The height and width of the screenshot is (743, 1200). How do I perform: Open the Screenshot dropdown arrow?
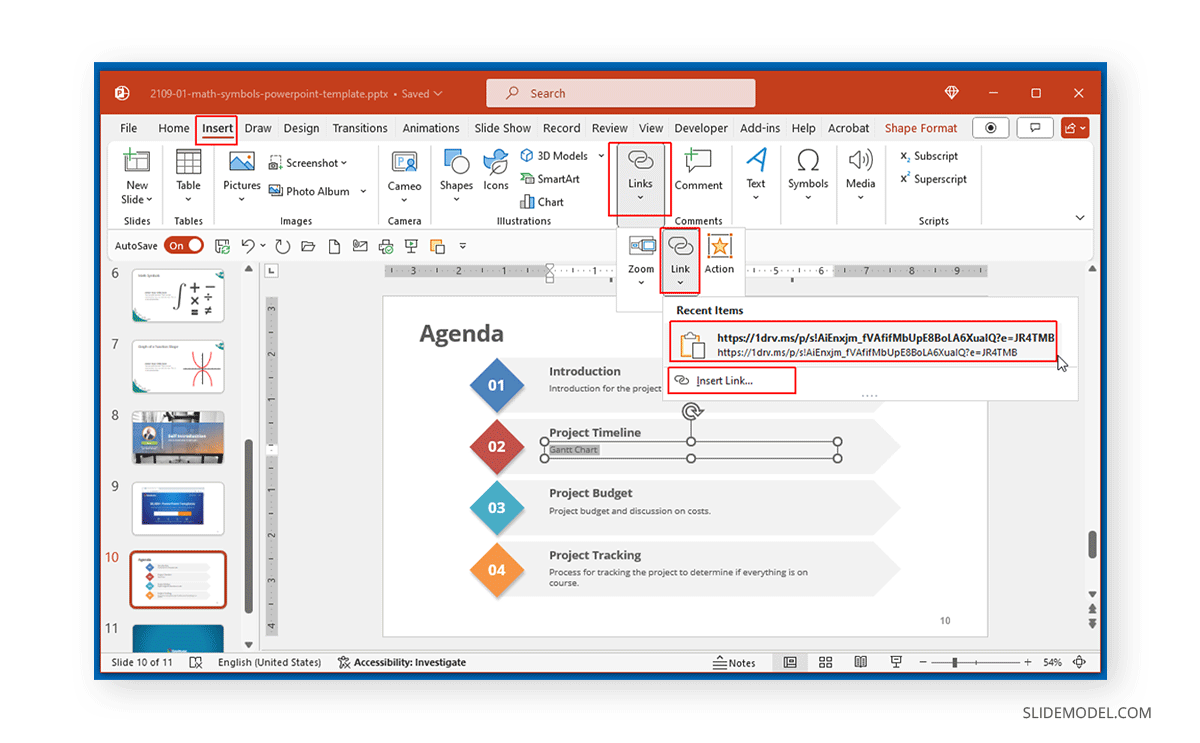344,163
